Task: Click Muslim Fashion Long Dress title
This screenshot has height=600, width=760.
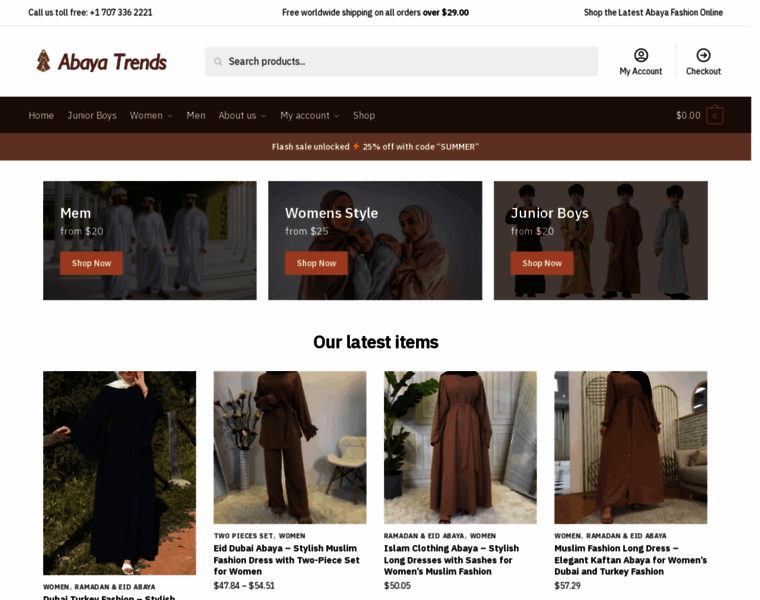Action: [x=631, y=560]
